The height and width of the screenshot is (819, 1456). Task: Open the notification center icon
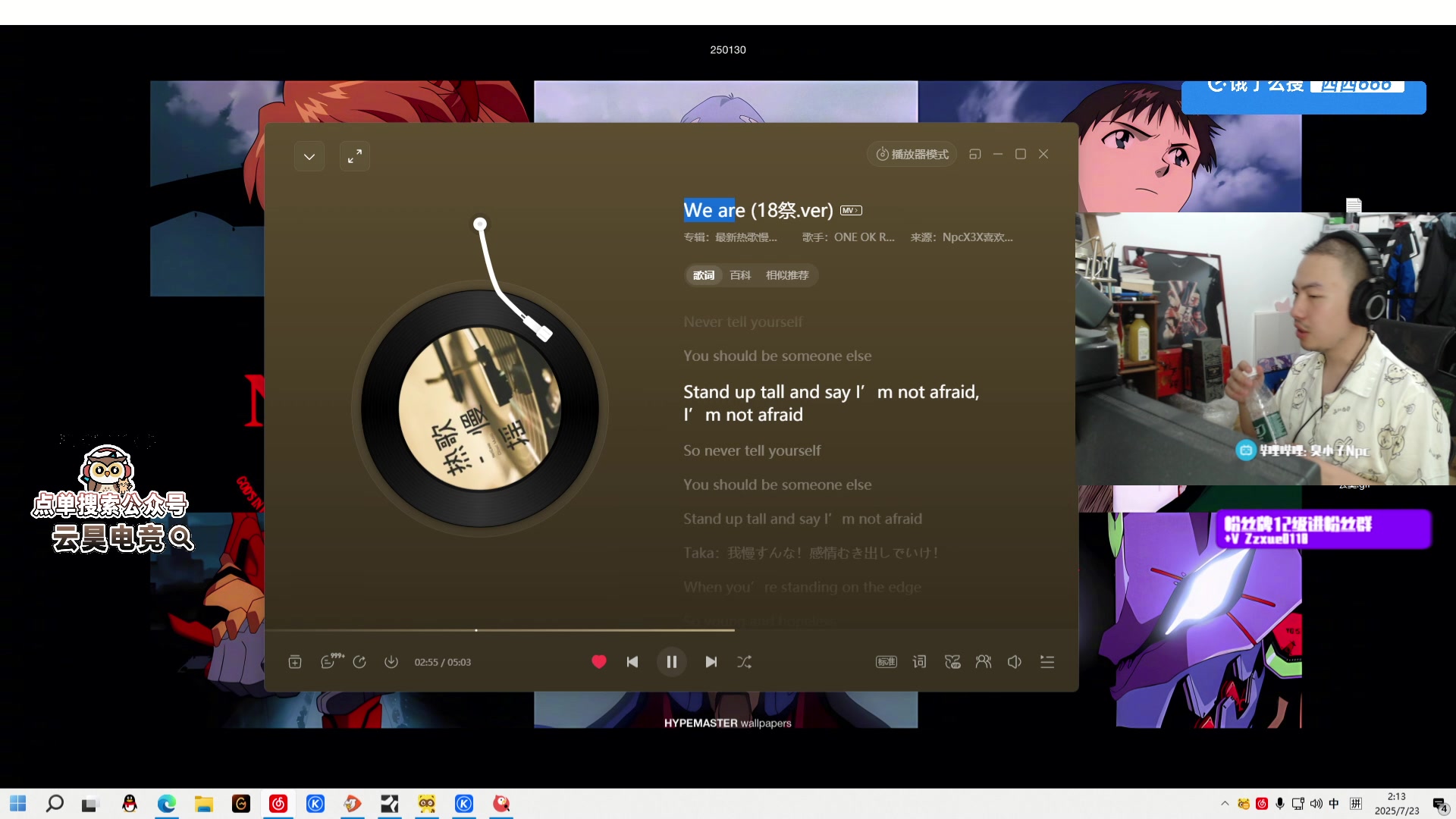tap(1439, 804)
